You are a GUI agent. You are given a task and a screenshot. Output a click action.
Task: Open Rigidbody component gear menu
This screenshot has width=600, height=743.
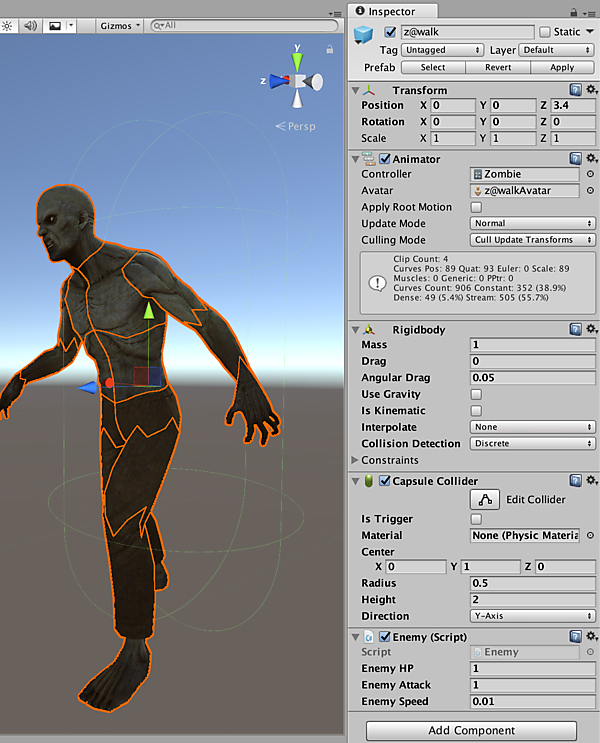coord(591,329)
